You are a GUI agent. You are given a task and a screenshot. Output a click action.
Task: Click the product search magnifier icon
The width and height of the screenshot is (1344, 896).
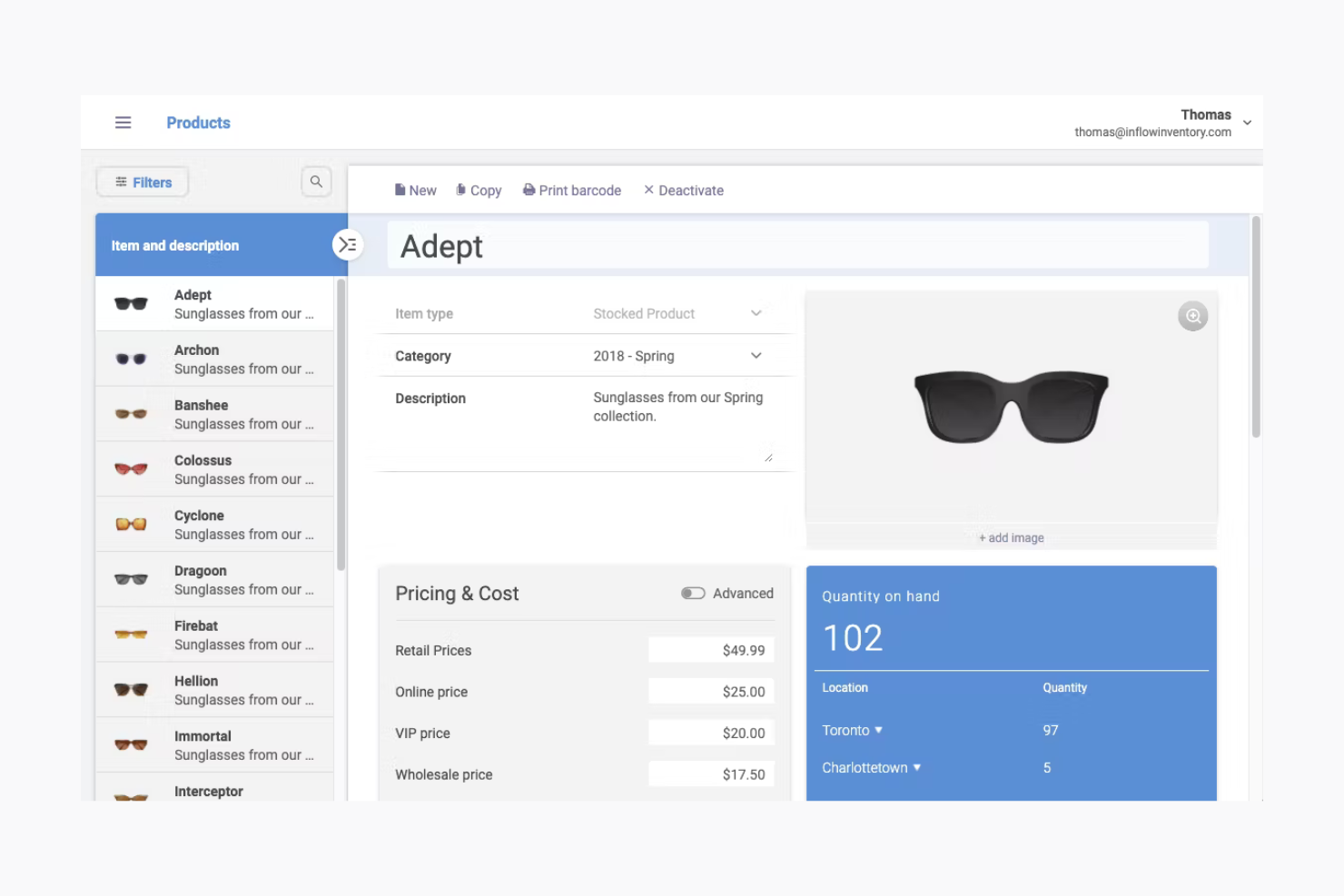pyautogui.click(x=315, y=182)
